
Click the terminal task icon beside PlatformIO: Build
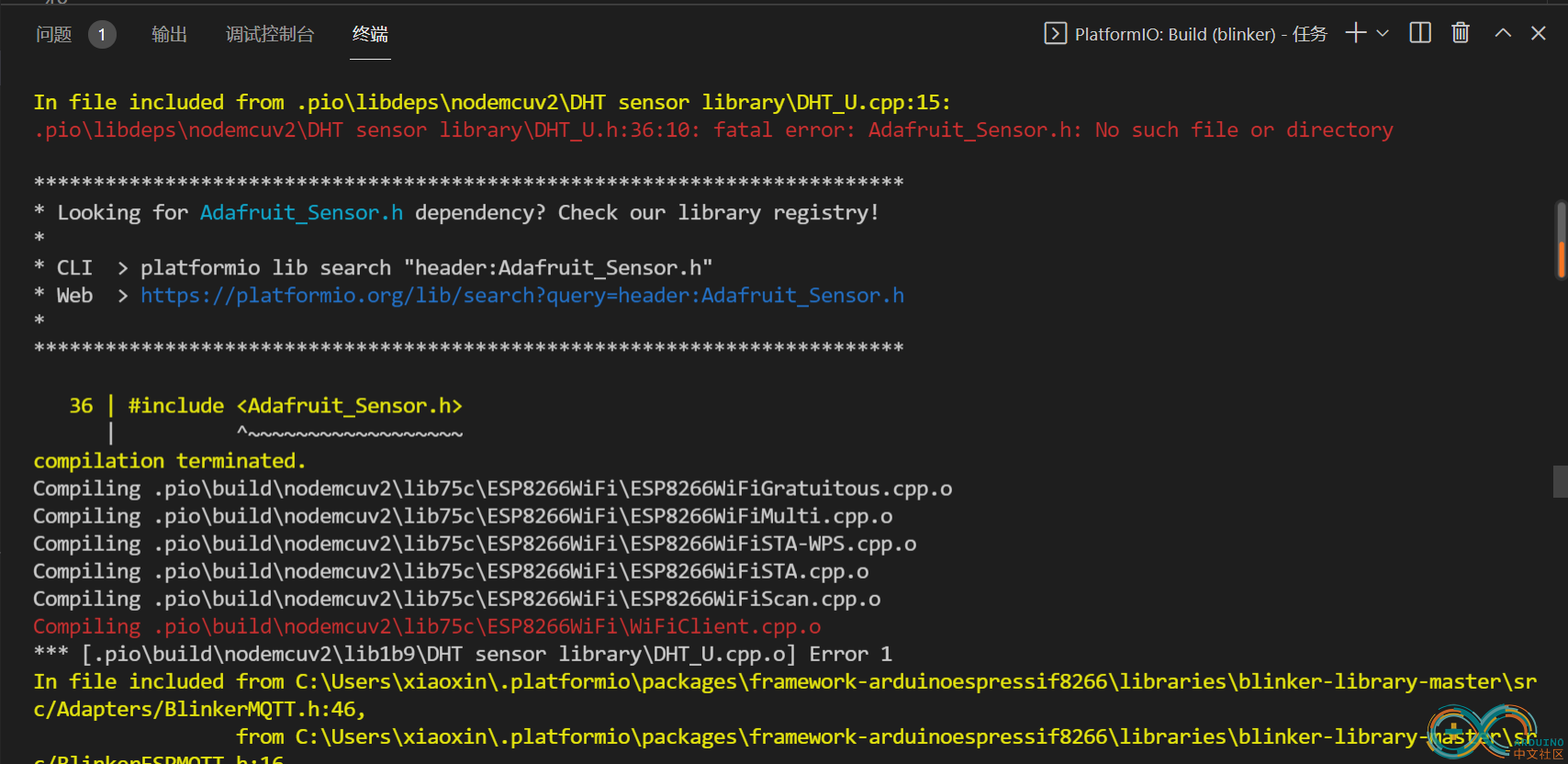tap(1055, 34)
